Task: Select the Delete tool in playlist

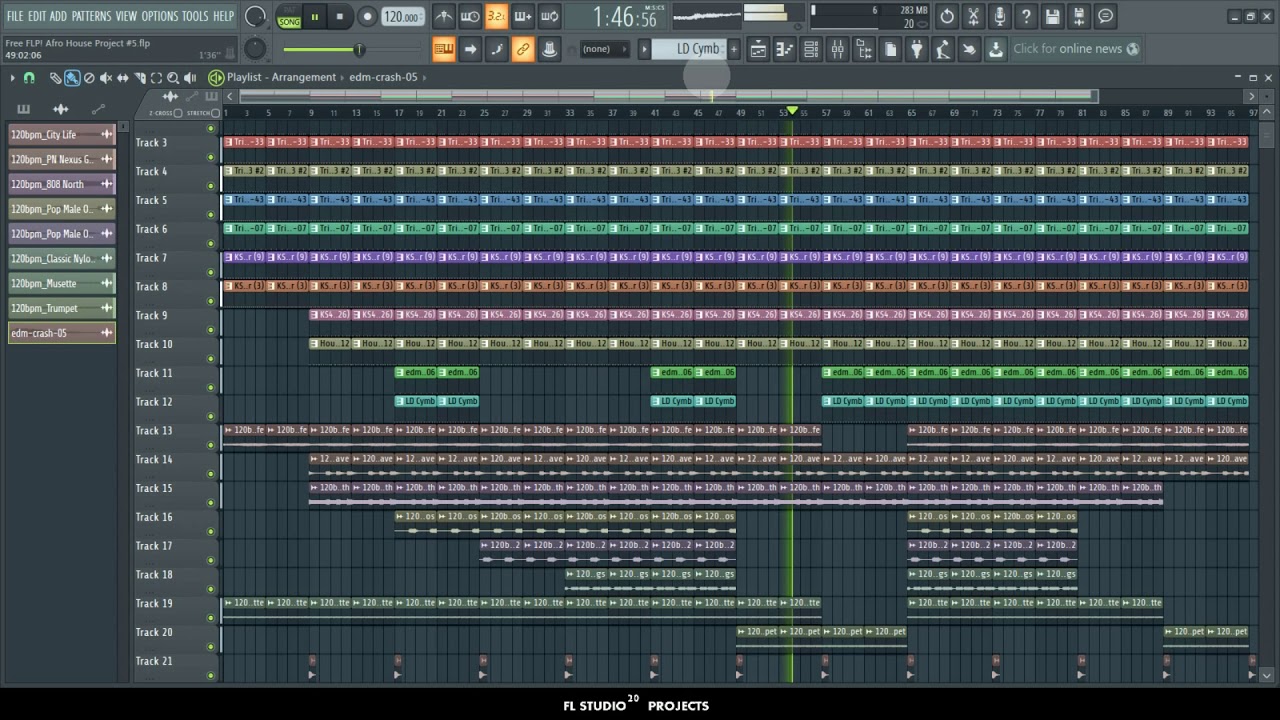Action: 89,78
